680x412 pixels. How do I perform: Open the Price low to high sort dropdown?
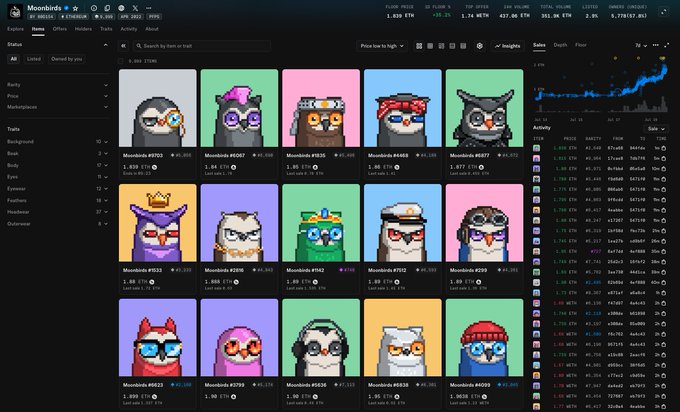[382, 46]
